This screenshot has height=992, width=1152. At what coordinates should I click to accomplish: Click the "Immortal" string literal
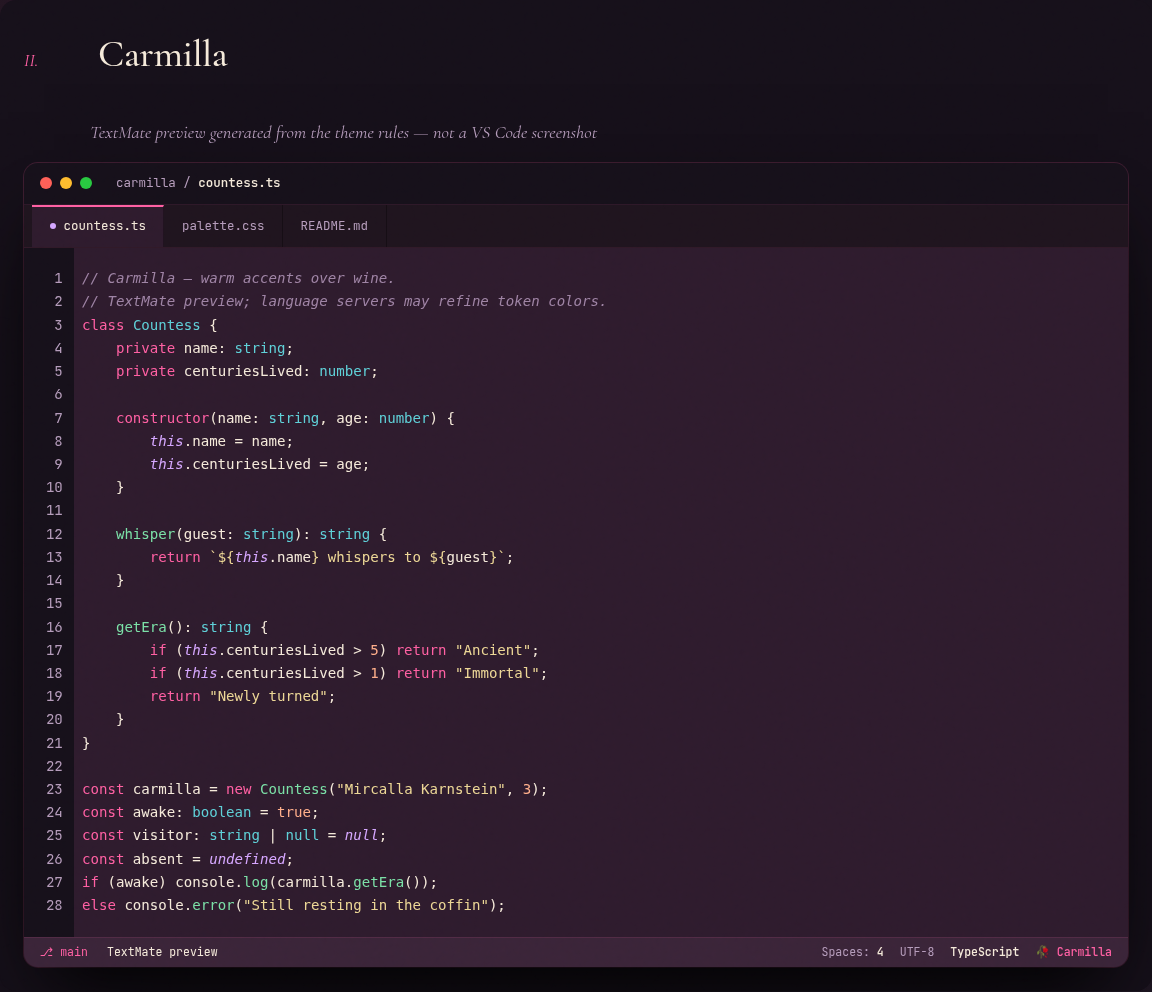pyautogui.click(x=497, y=673)
